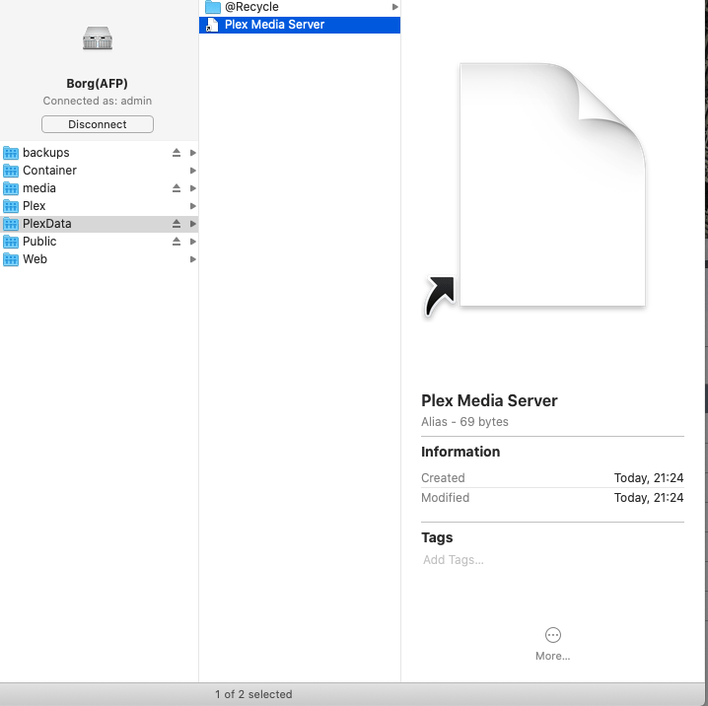Select the Public share folder icon

tap(11, 242)
